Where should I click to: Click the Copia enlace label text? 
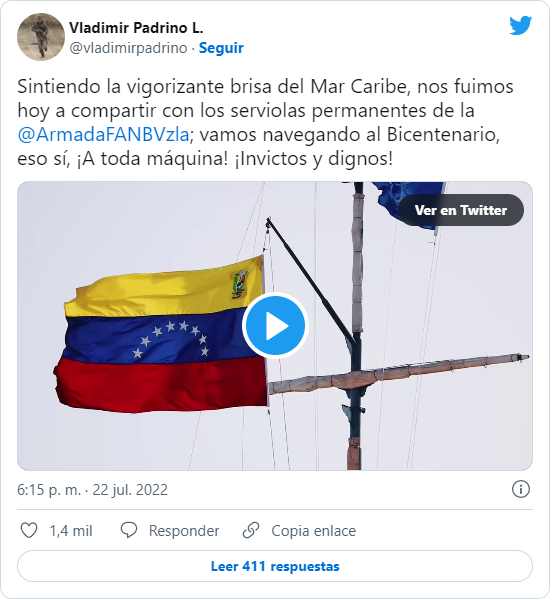314,531
